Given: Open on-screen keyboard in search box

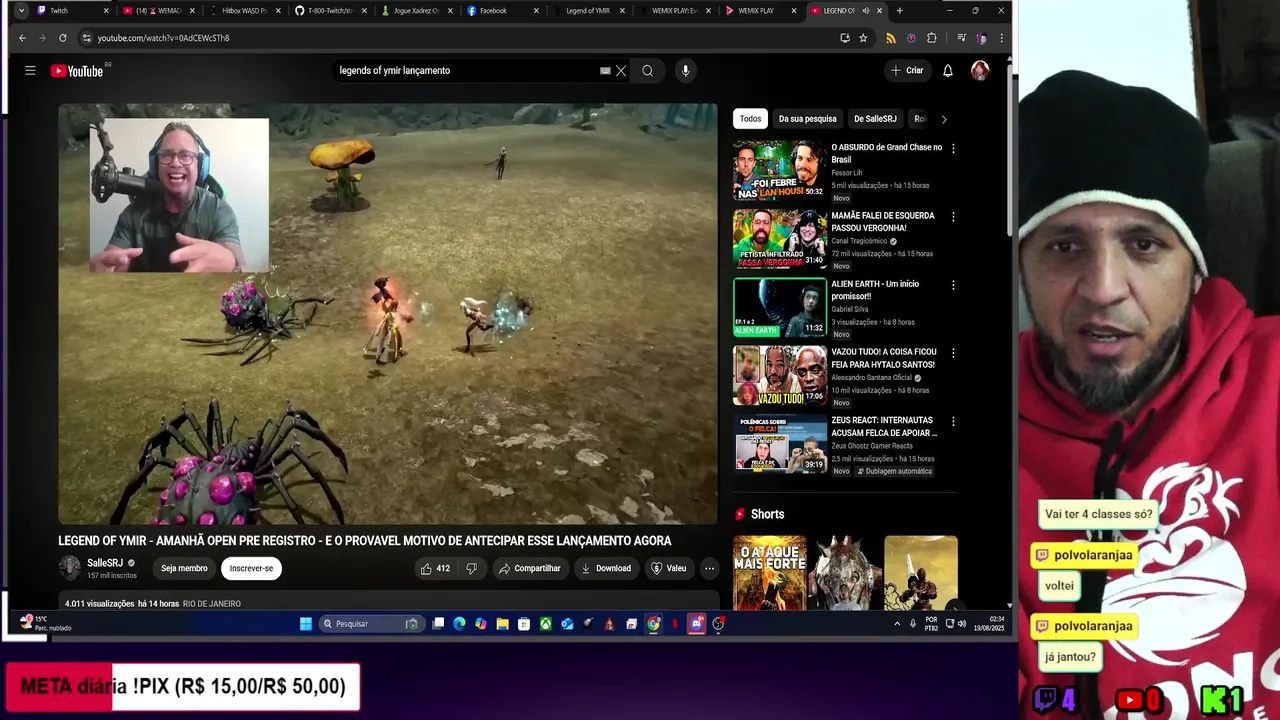Looking at the screenshot, I should click(605, 71).
